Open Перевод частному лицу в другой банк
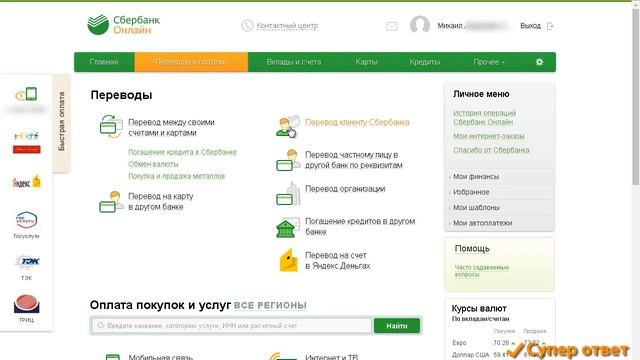This screenshot has width=640, height=360. [x=353, y=160]
